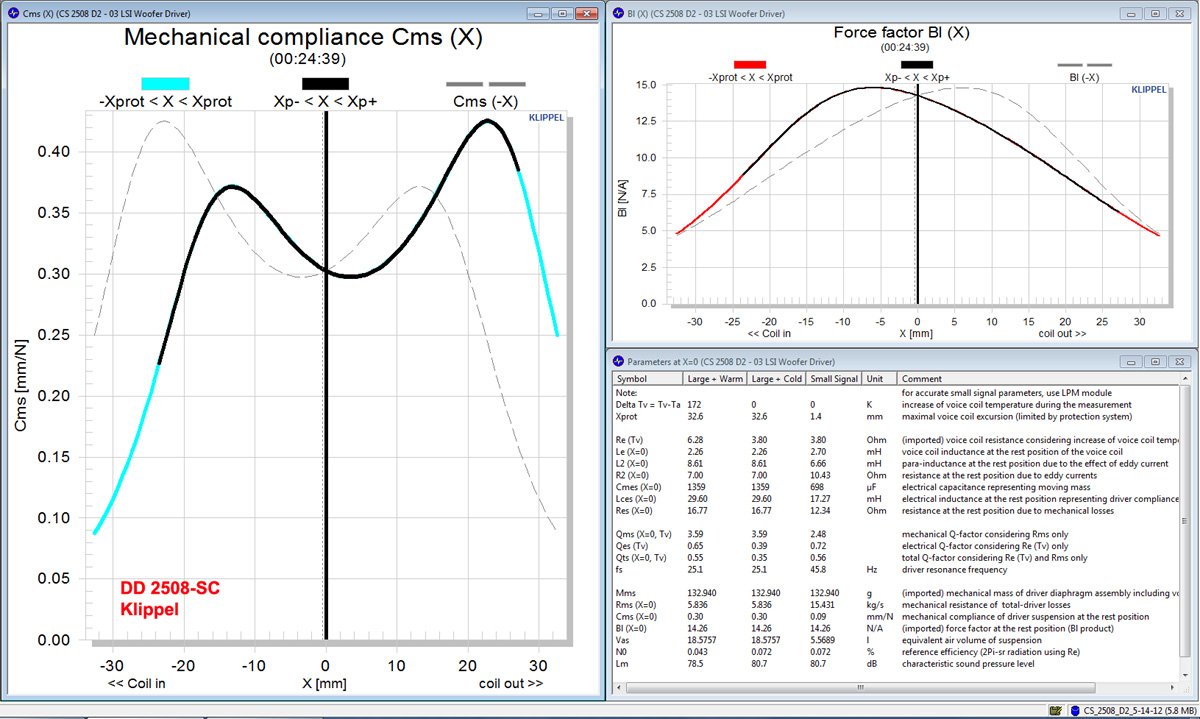Image resolution: width=1200 pixels, height=719 pixels.
Task: Close the Cms (X) chart window
Action: coord(585,13)
